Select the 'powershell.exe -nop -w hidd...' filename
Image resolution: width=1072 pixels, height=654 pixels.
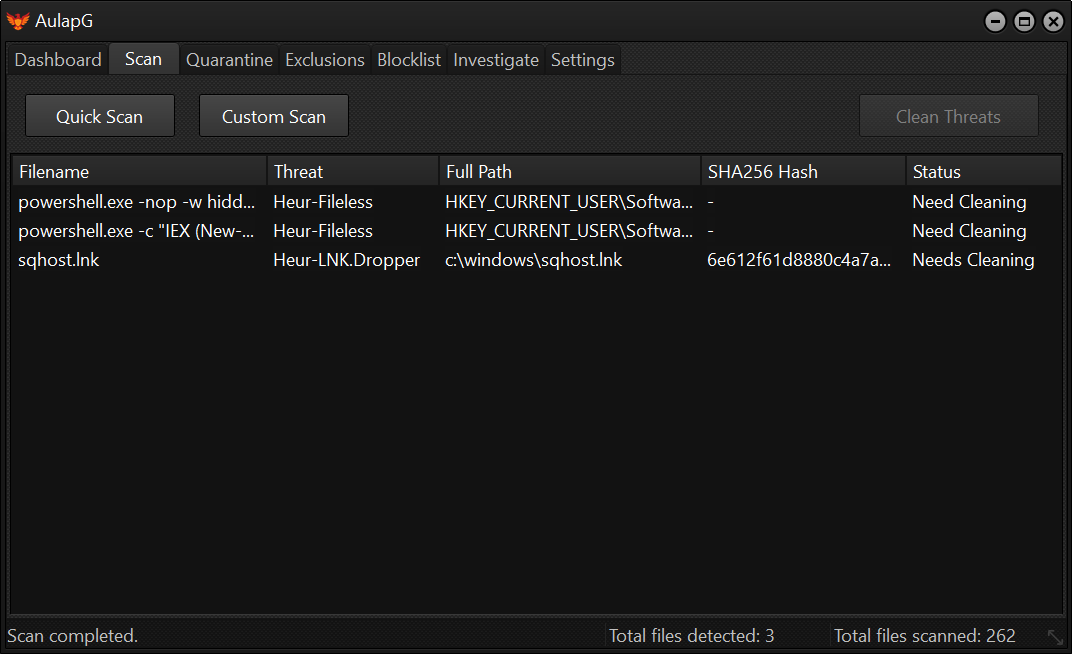pos(136,202)
